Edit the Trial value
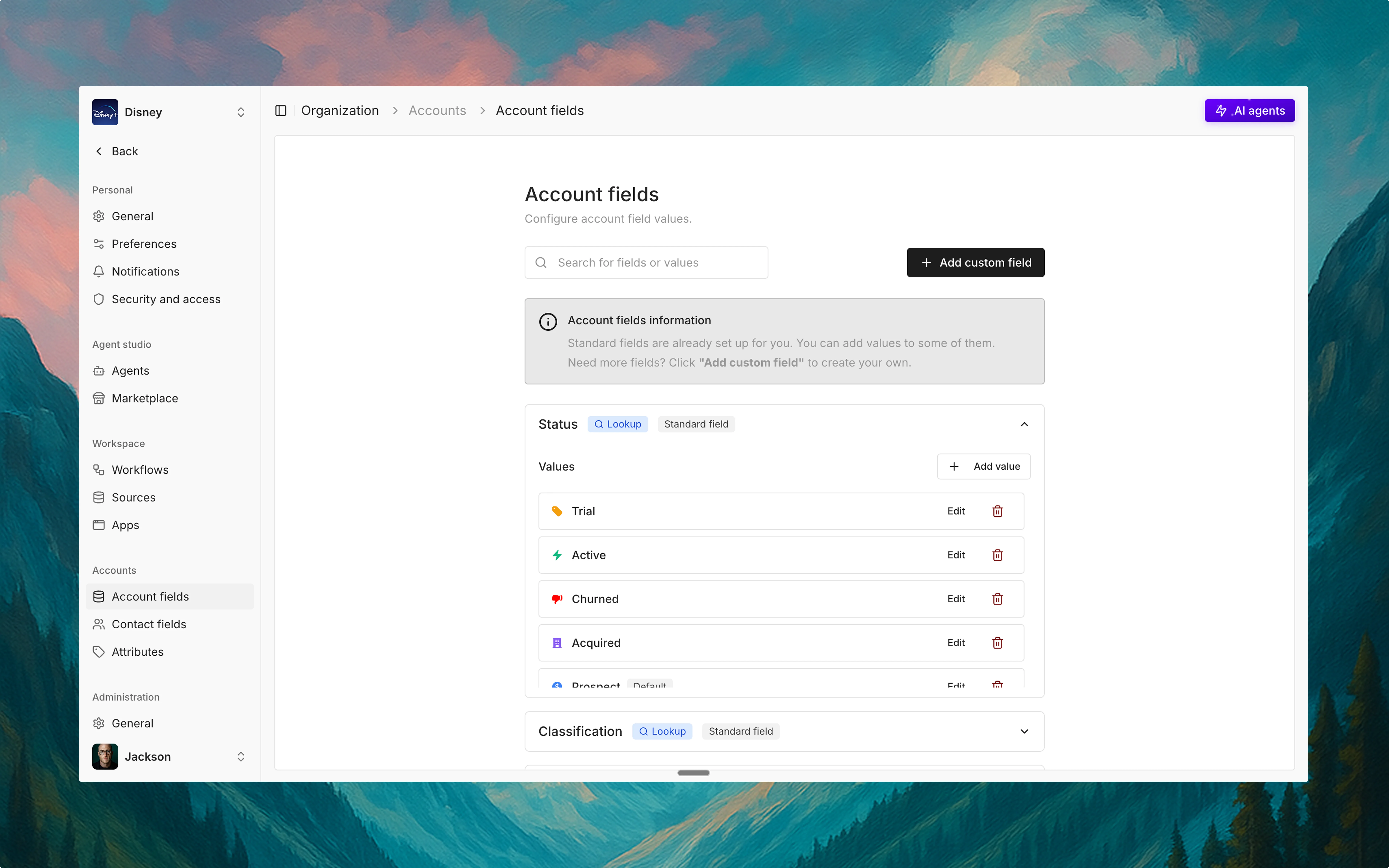The height and width of the screenshot is (868, 1389). 956,511
